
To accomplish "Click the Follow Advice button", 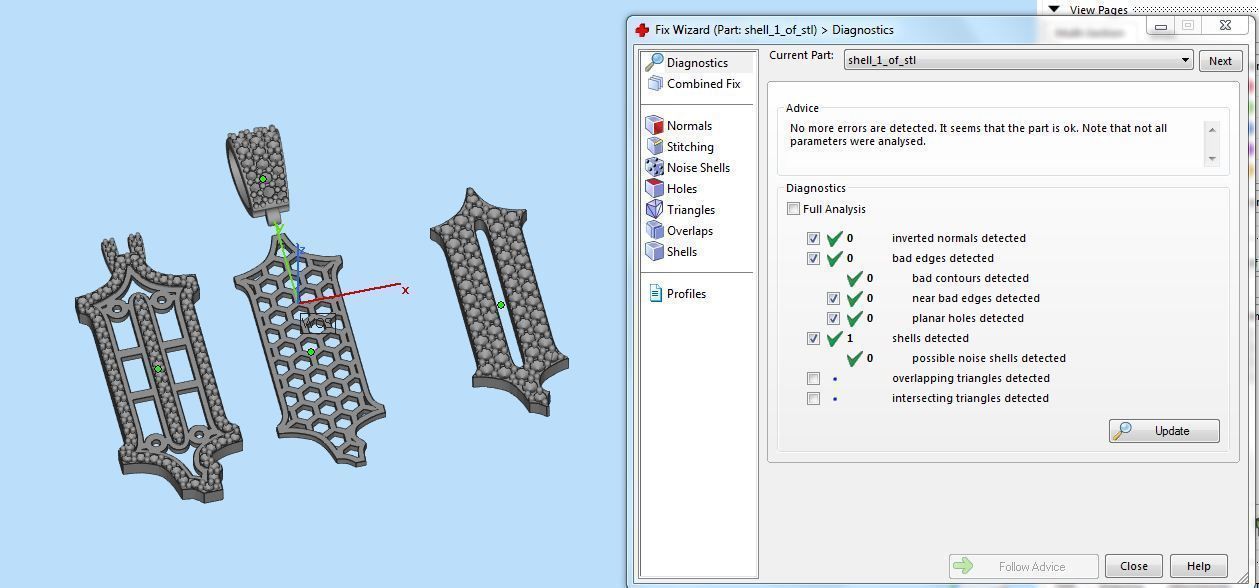I will pyautogui.click(x=1023, y=566).
